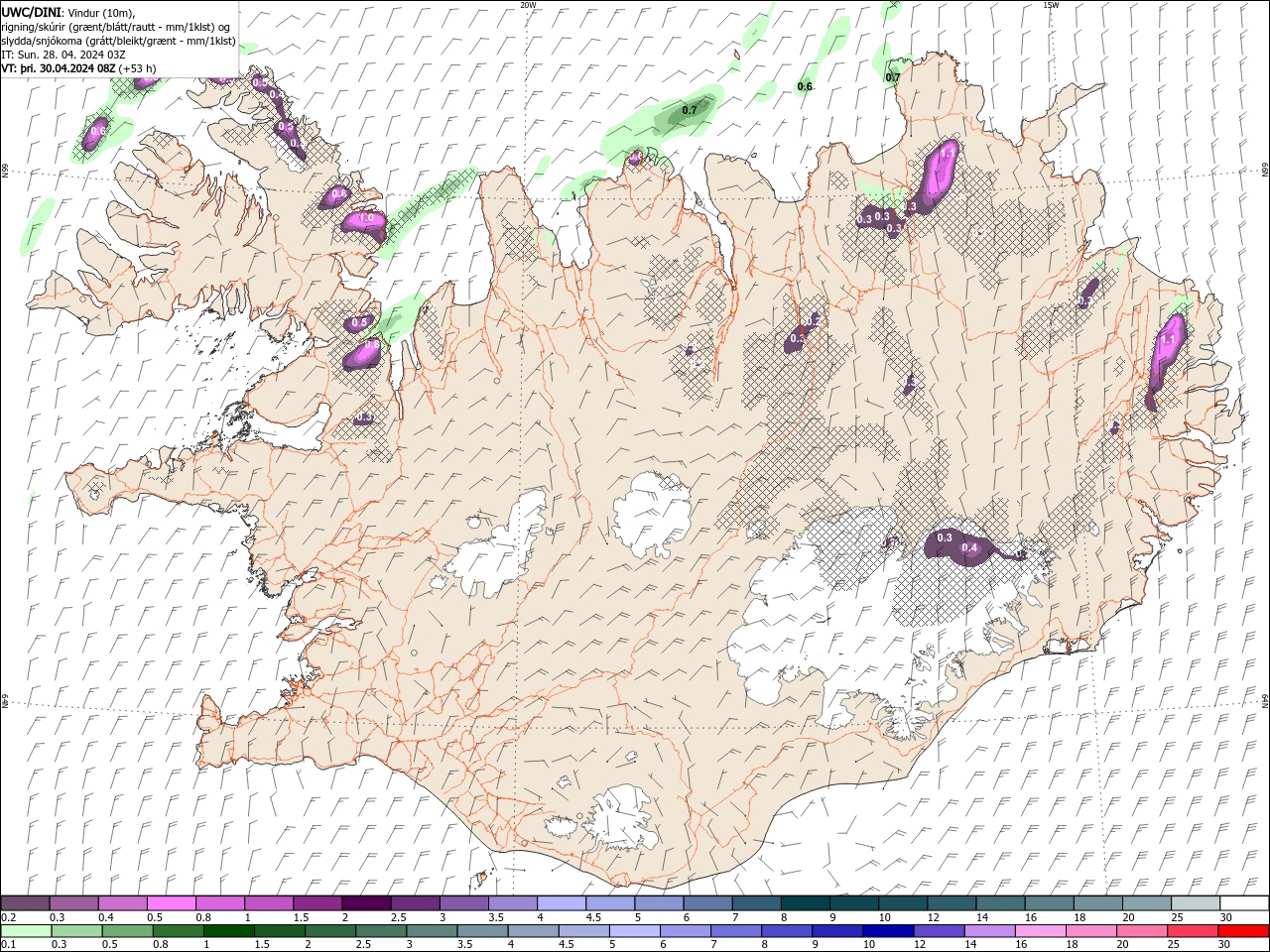Click the darkest purple 2 snow legend swatch
This screenshot has height=952, width=1270.
coord(366,903)
